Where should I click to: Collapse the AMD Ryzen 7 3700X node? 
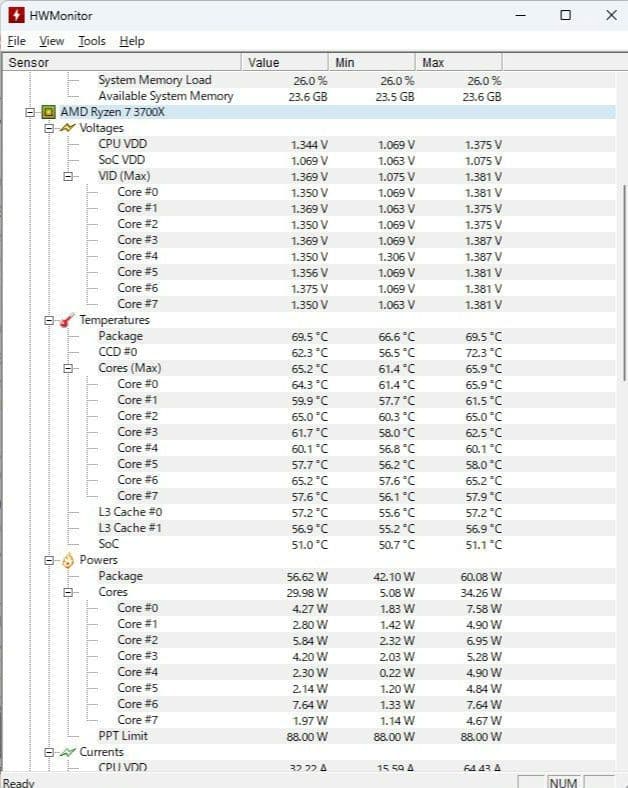[x=30, y=112]
